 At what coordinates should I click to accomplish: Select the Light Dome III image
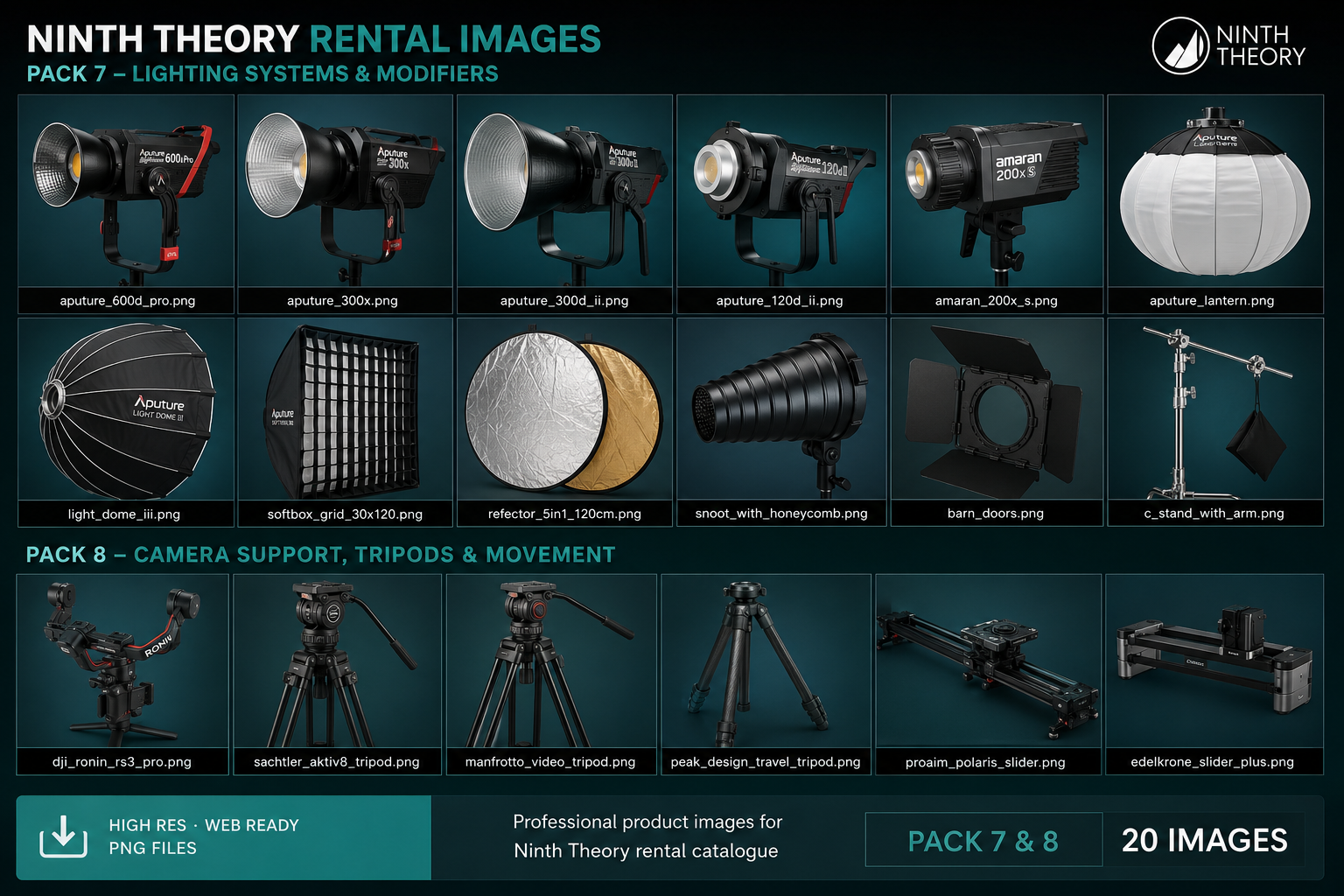point(126,409)
